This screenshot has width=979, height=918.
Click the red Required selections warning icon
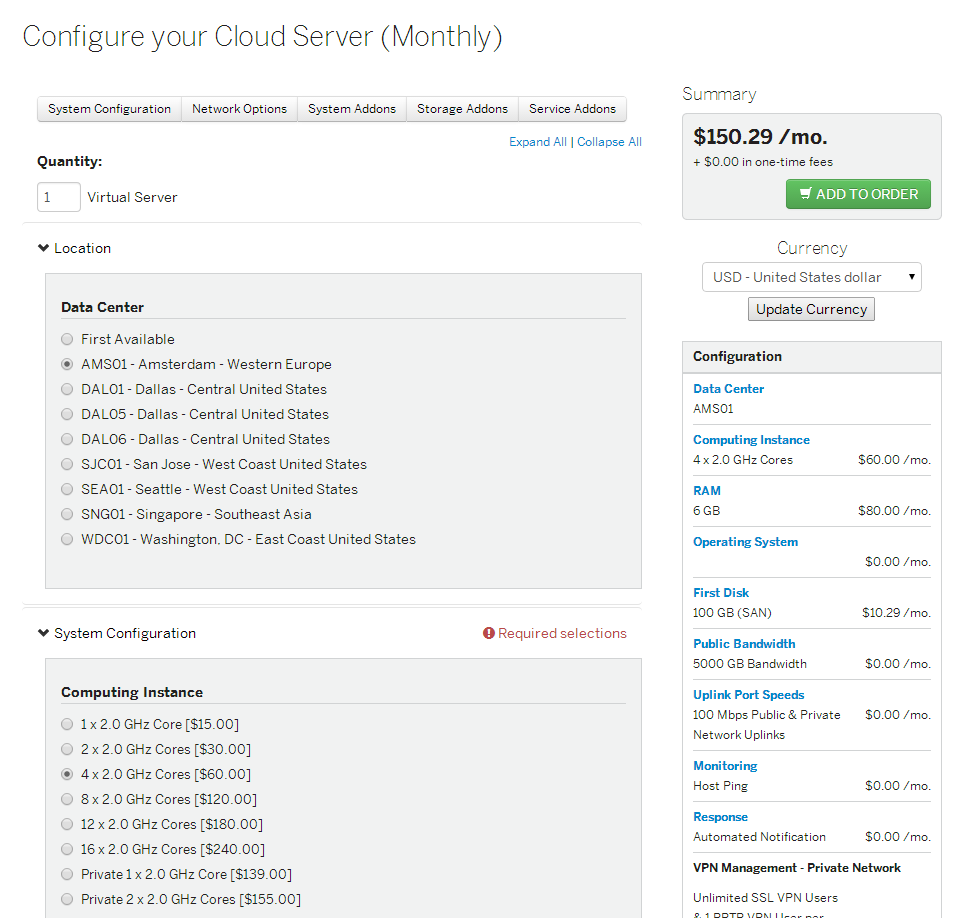coord(488,633)
